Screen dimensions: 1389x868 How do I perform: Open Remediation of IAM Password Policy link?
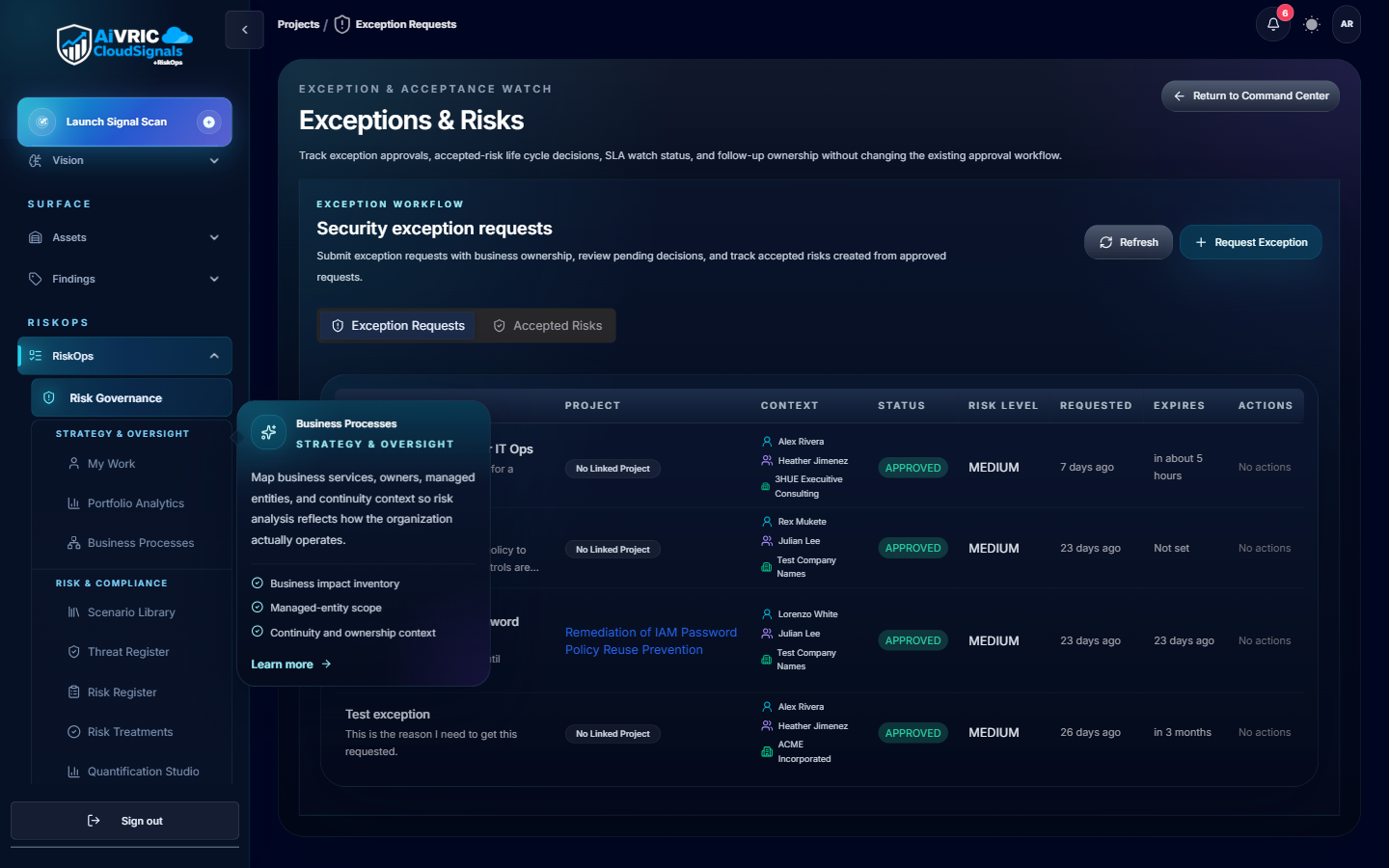651,641
